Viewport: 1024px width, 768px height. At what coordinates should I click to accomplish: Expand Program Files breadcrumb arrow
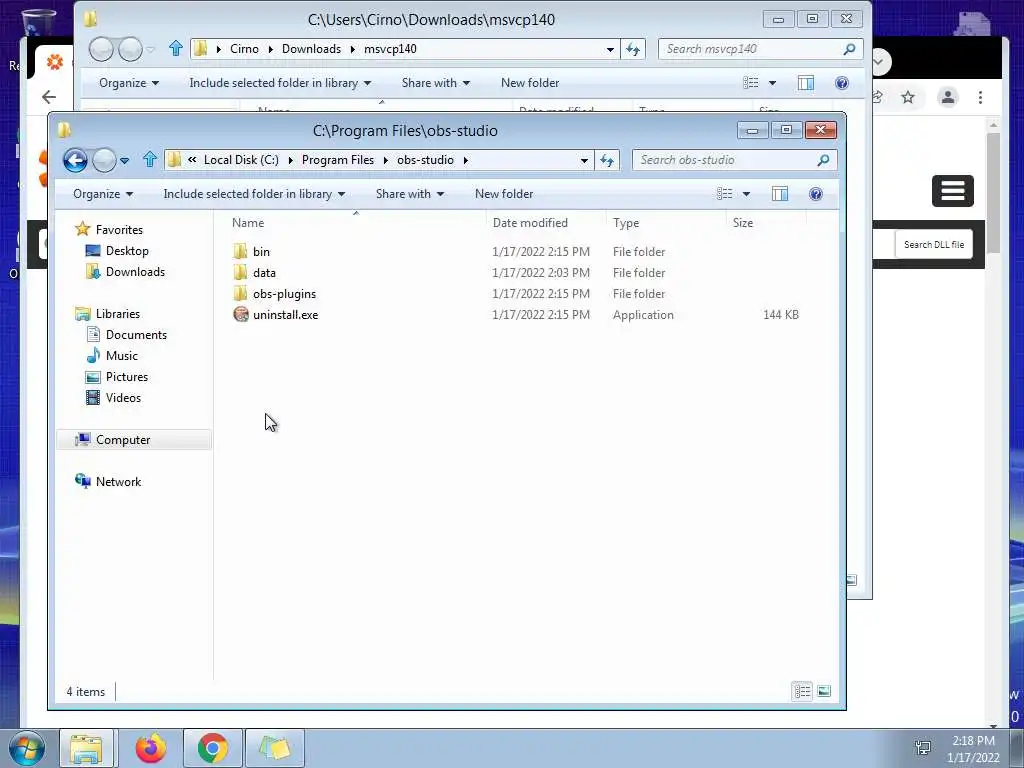386,160
